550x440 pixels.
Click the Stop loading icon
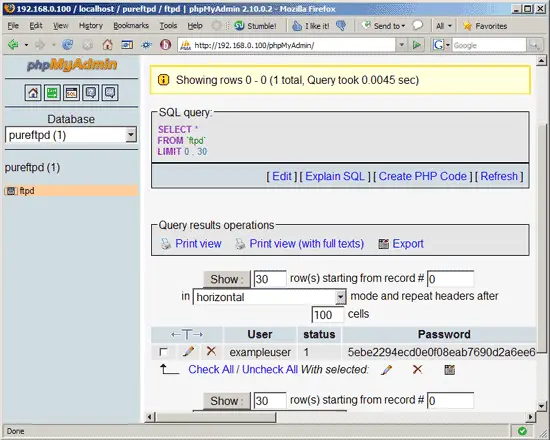coord(87,45)
